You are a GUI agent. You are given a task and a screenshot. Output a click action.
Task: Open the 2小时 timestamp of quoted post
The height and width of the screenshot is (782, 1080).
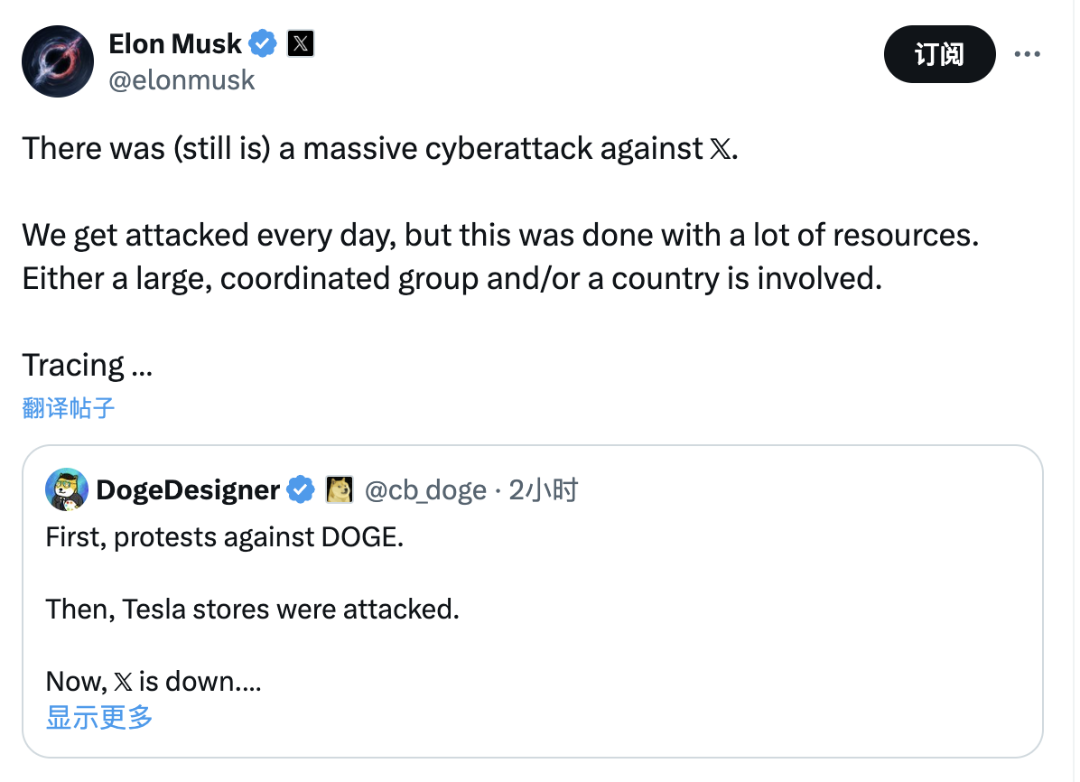pyautogui.click(x=543, y=490)
